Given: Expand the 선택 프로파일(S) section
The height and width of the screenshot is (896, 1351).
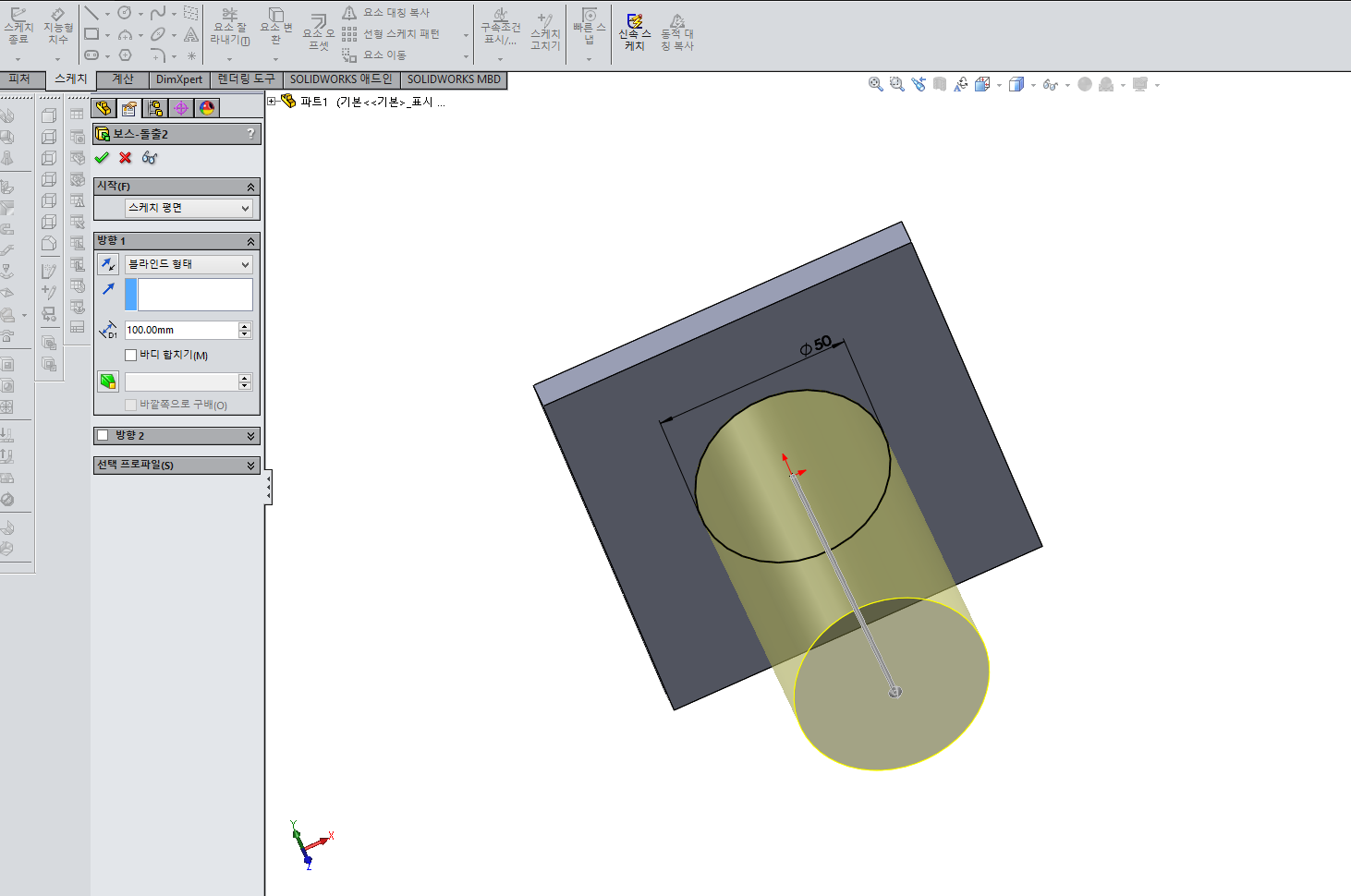Looking at the screenshot, I should [250, 466].
